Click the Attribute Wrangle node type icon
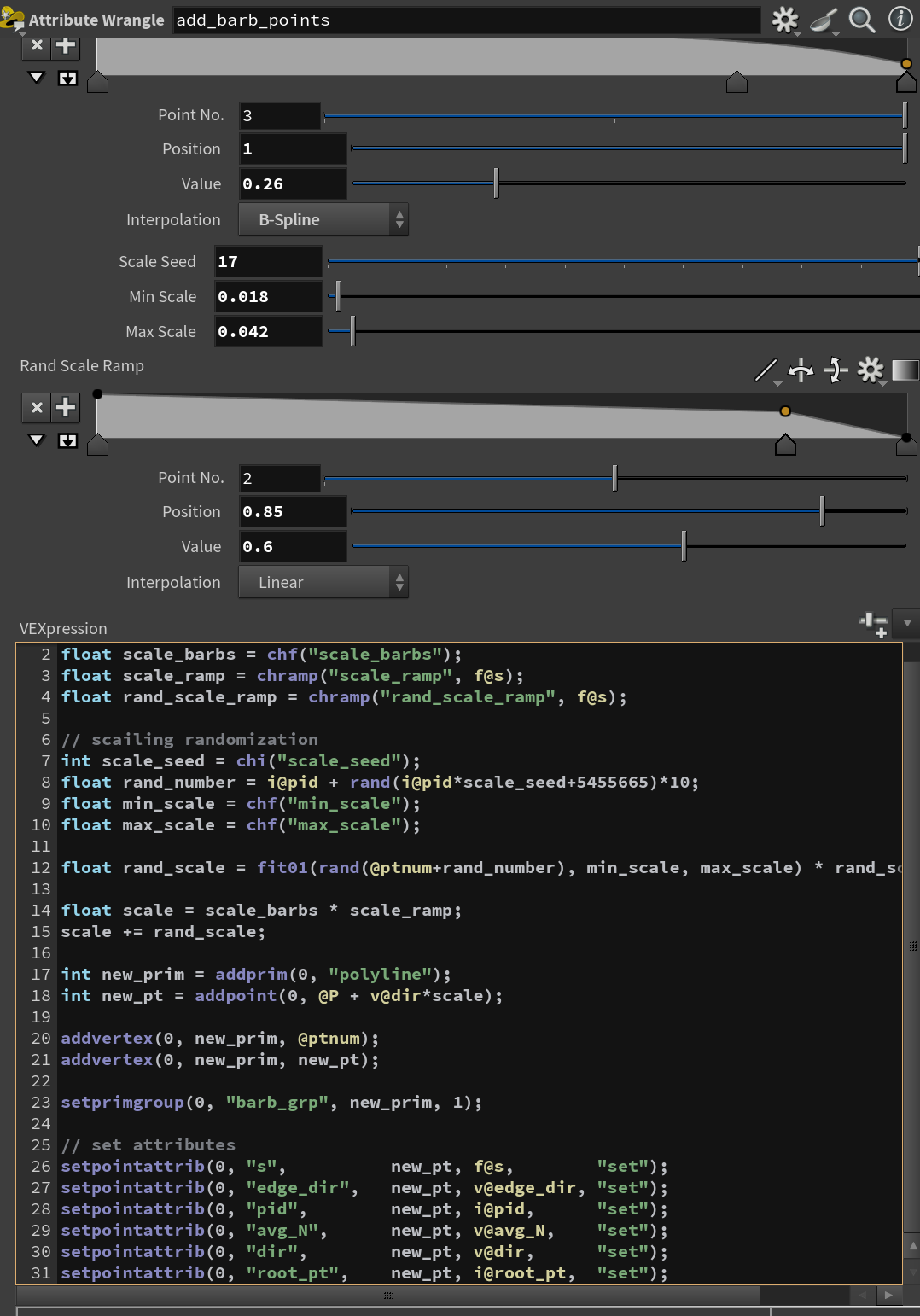Viewport: 920px width, 1316px height. tap(13, 20)
